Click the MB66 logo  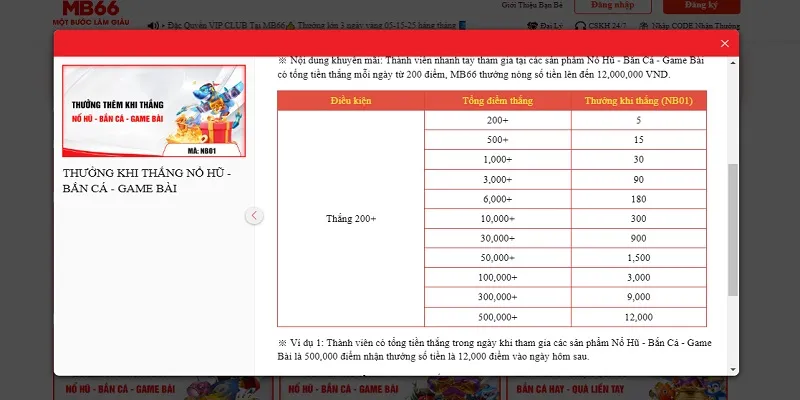91,9
